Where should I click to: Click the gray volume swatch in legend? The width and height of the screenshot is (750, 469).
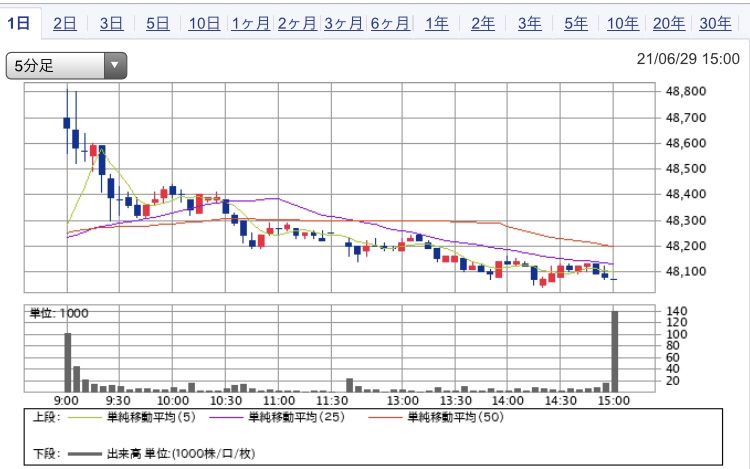click(85, 454)
